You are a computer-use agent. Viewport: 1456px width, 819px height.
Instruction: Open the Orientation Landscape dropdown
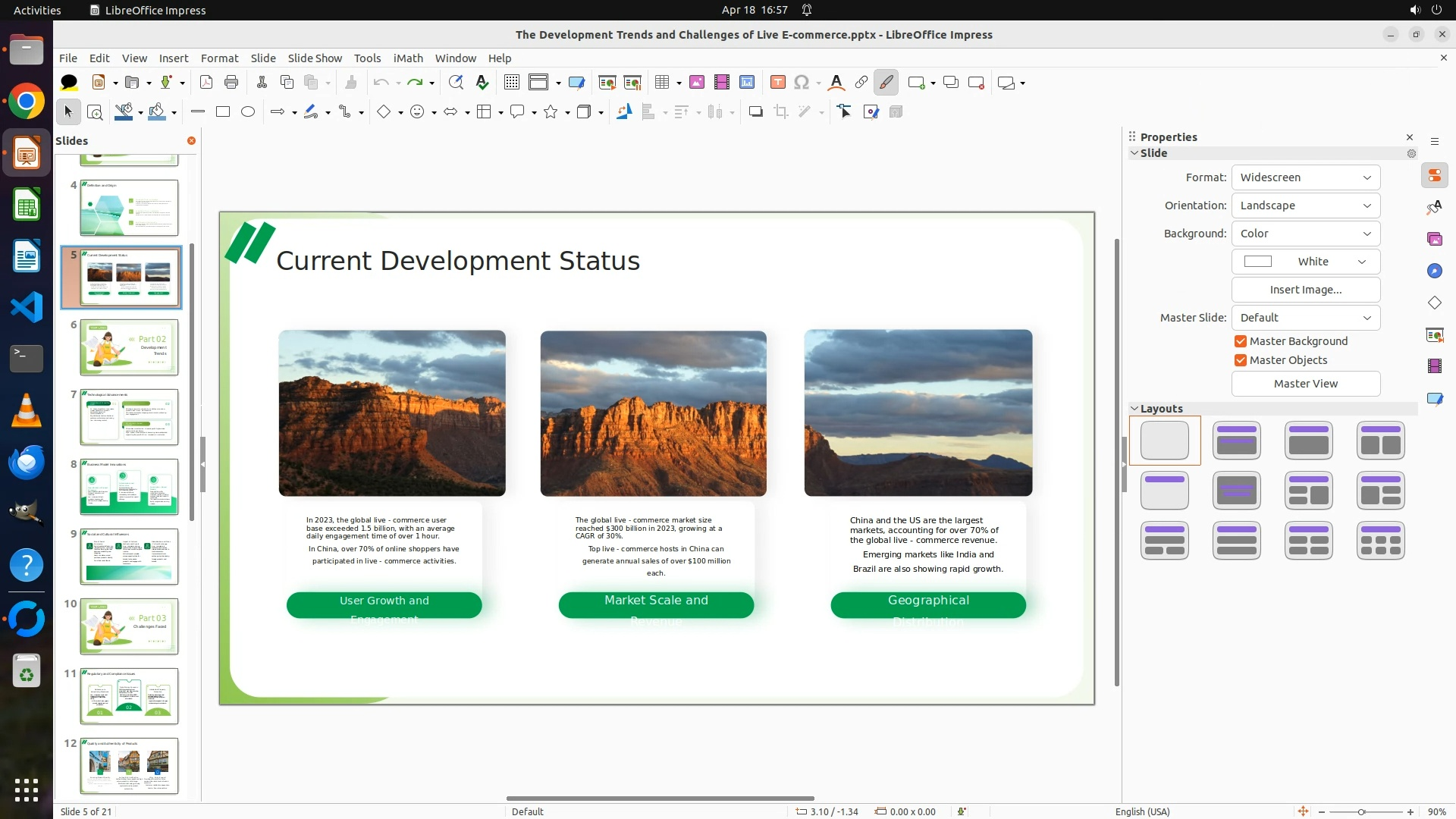click(1305, 206)
